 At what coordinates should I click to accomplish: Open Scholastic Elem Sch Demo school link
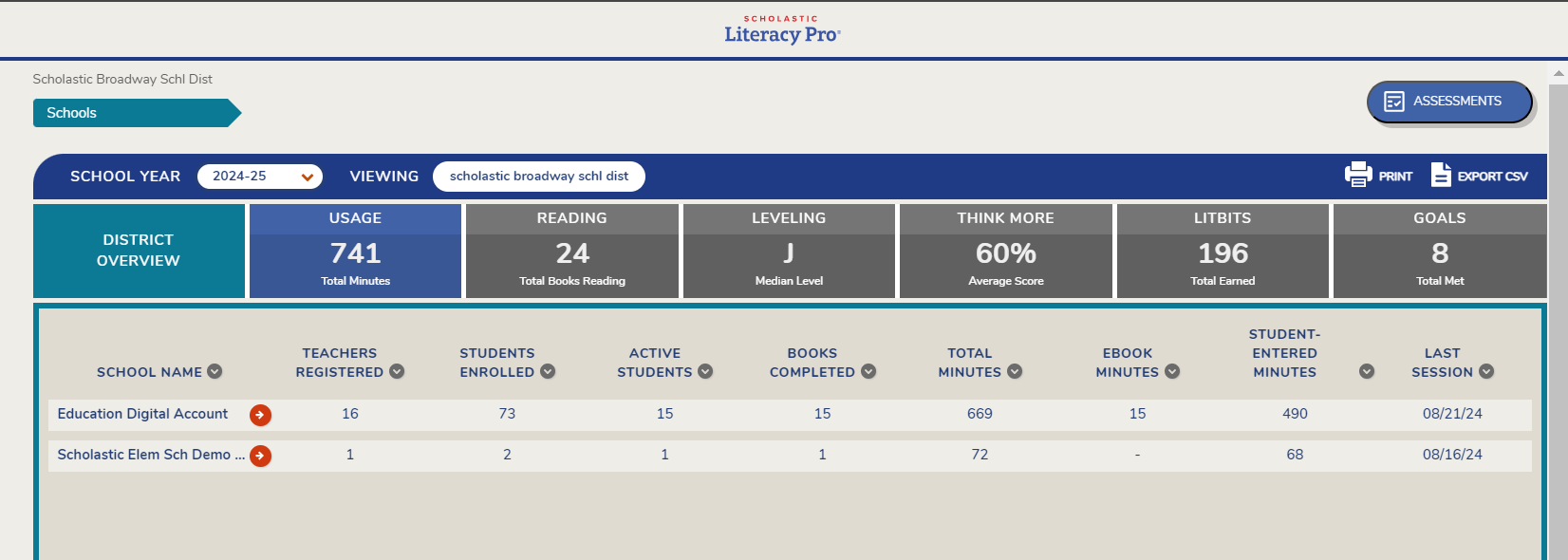pos(151,455)
